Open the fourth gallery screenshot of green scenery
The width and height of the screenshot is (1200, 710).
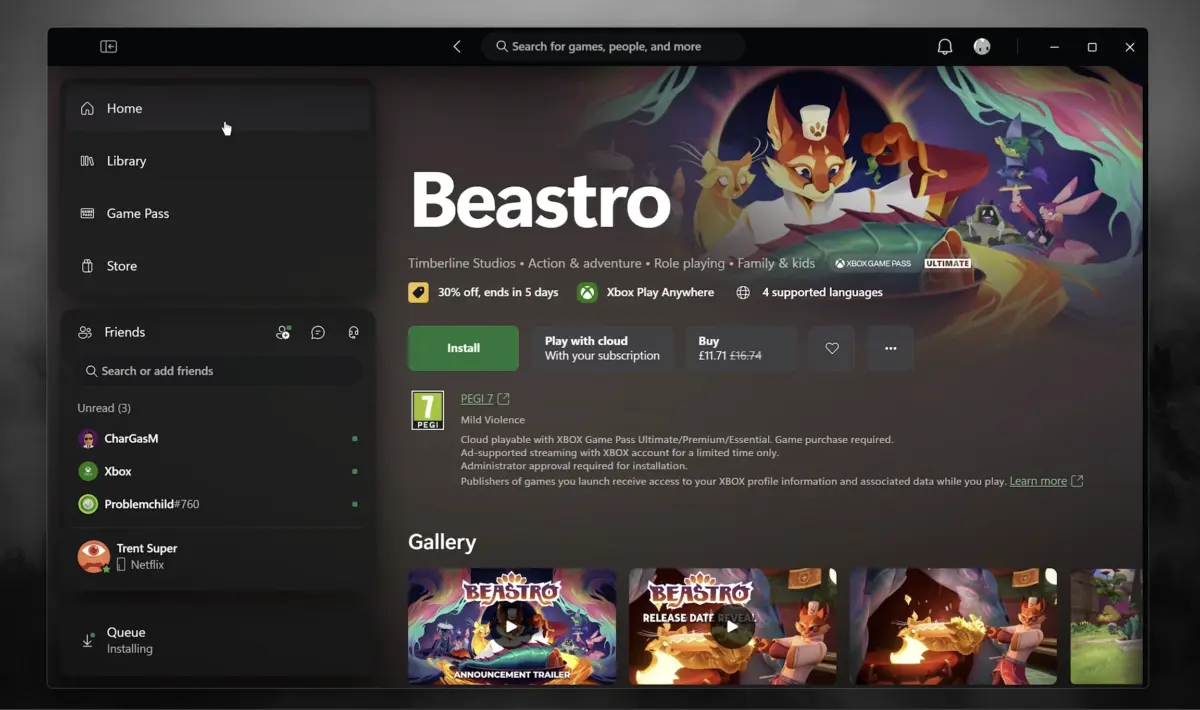coord(1105,627)
